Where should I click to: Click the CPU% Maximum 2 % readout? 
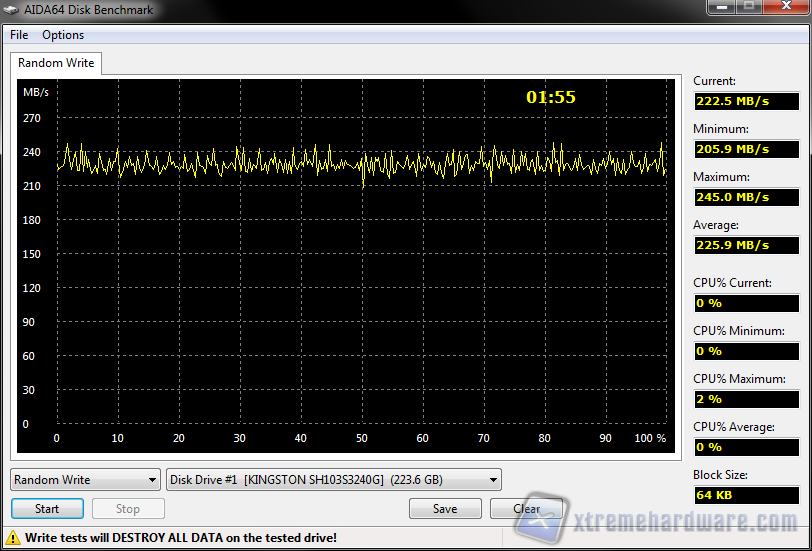coord(745,399)
